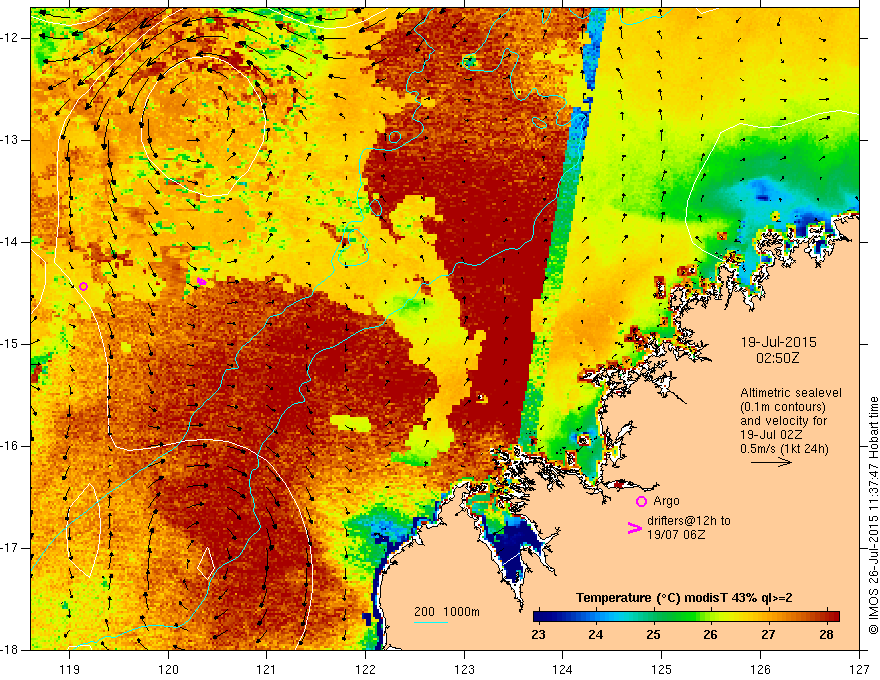
Task: Click the '25' tick label on the colour bar
Action: [653, 635]
